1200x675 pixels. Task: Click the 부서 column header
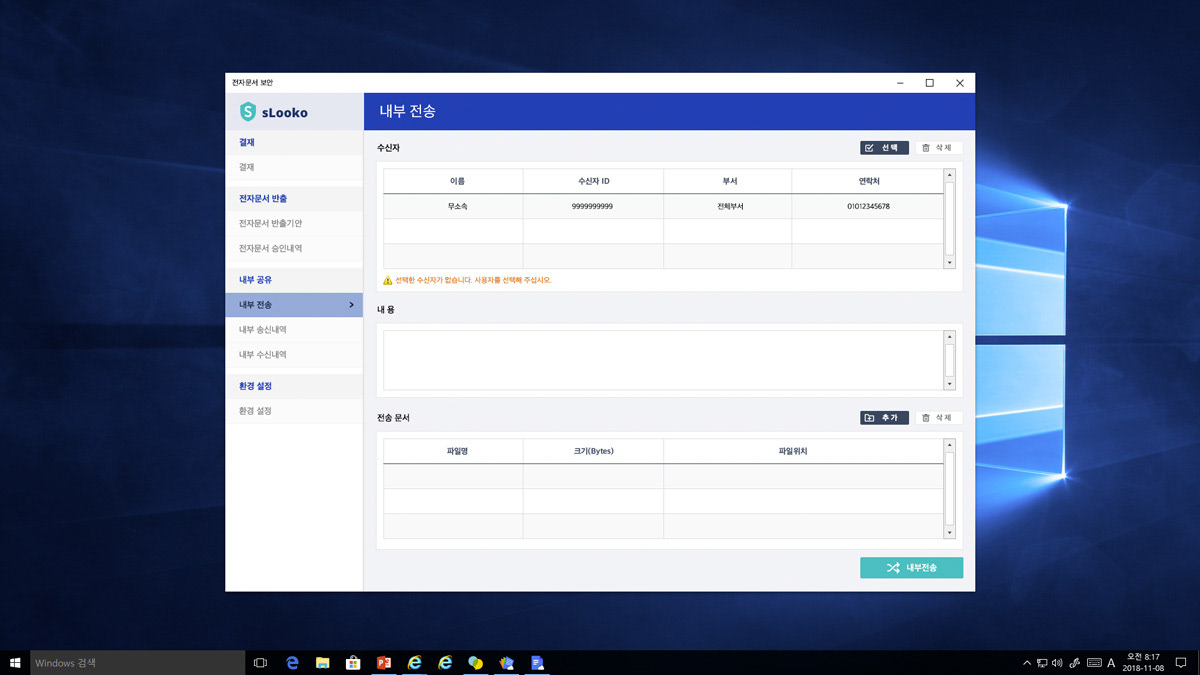click(x=728, y=181)
